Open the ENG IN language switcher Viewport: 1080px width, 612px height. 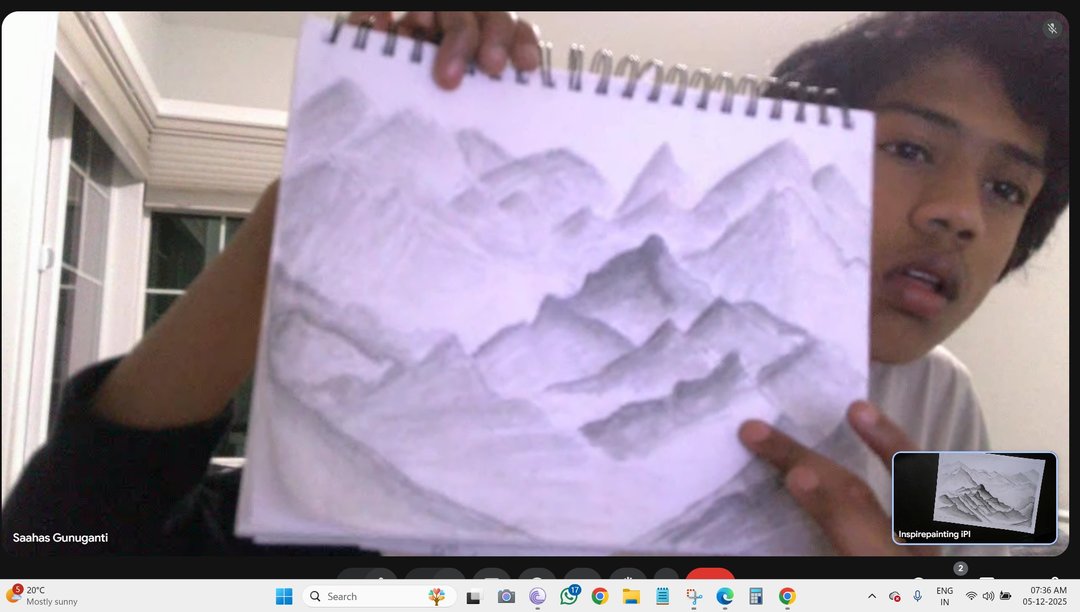coord(944,596)
